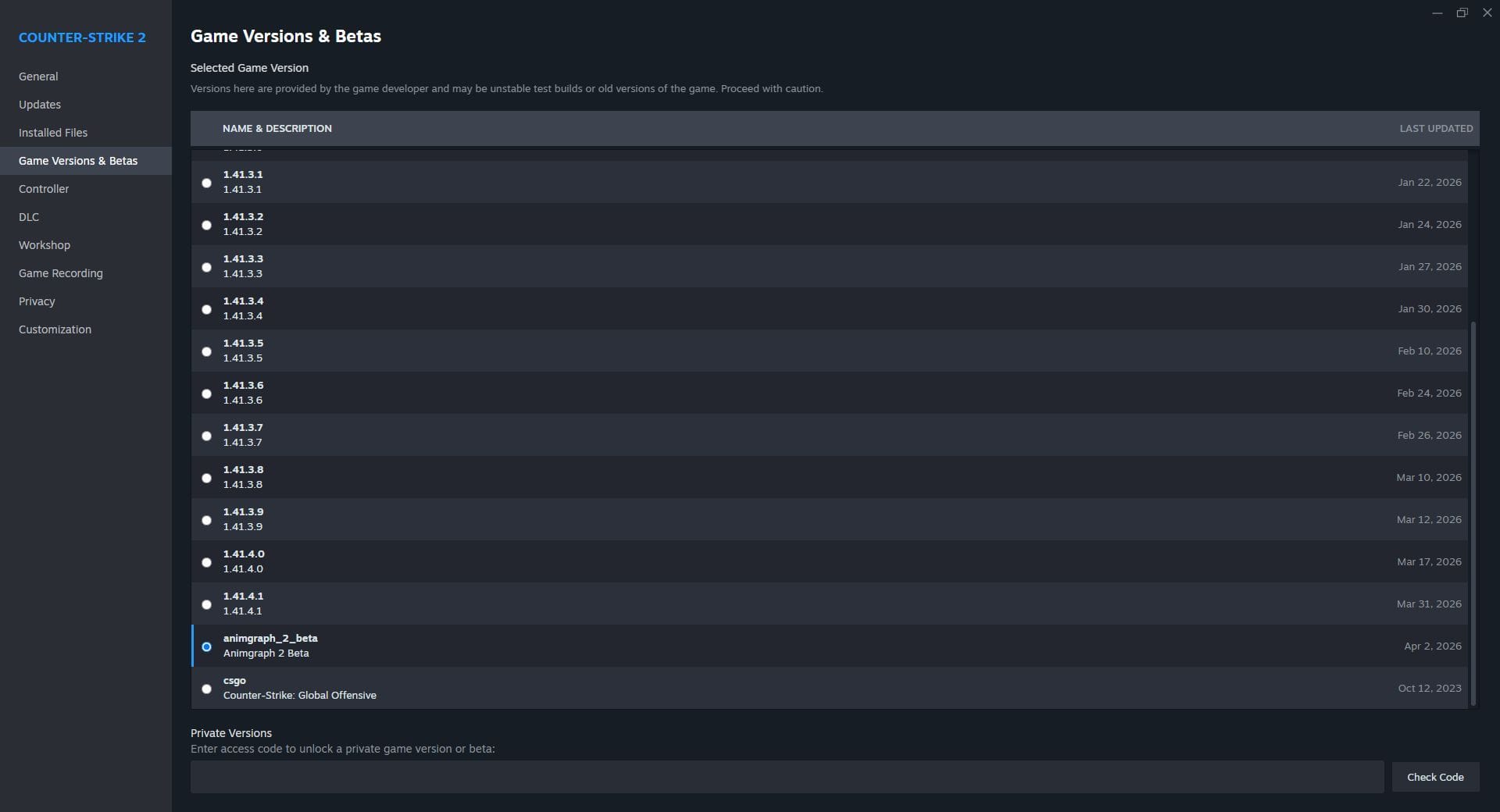Select the 1.41.3.1 version radio button
This screenshot has width=1500, height=812.
coord(206,183)
